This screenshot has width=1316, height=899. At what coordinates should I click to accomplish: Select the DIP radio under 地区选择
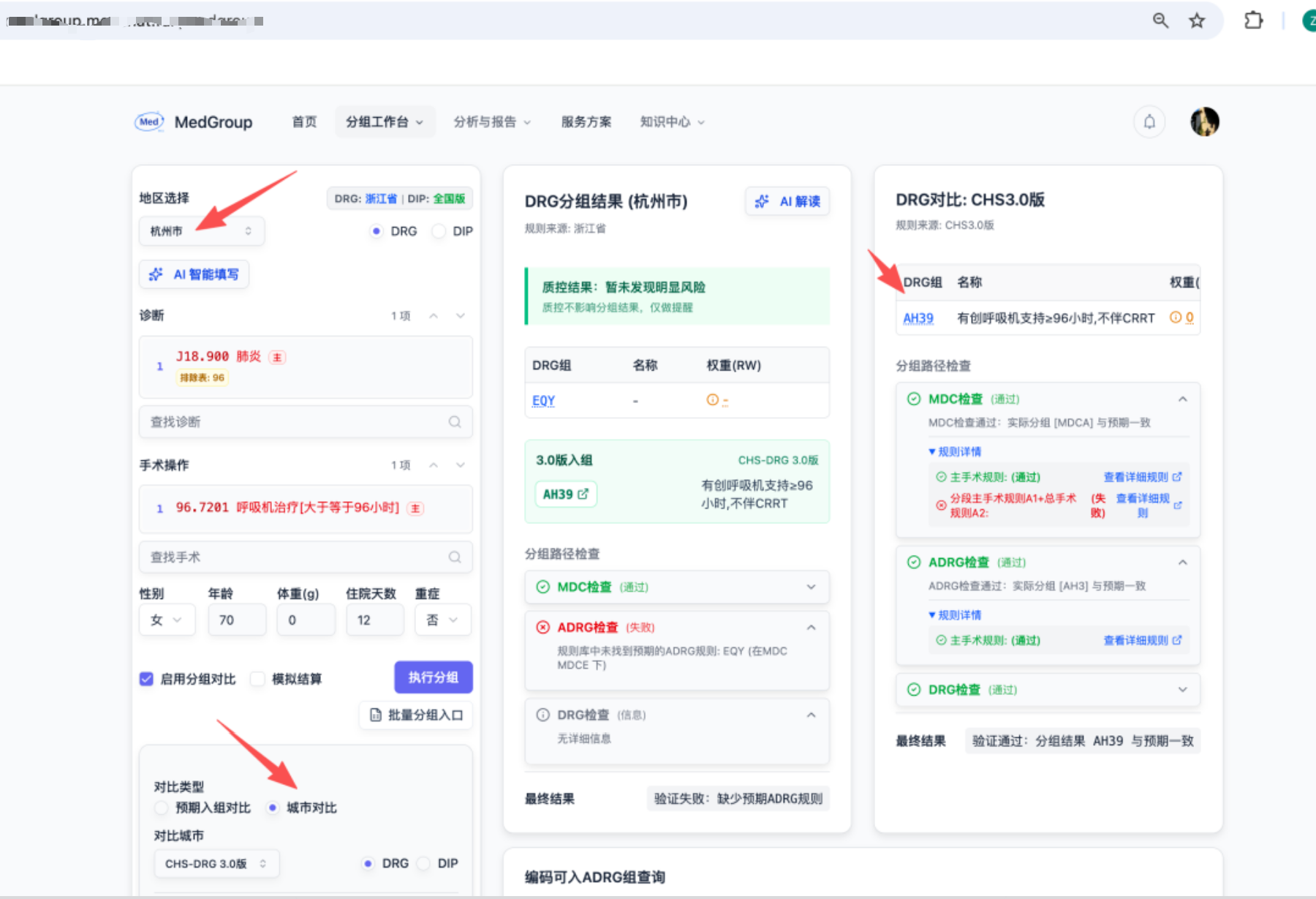coord(439,231)
